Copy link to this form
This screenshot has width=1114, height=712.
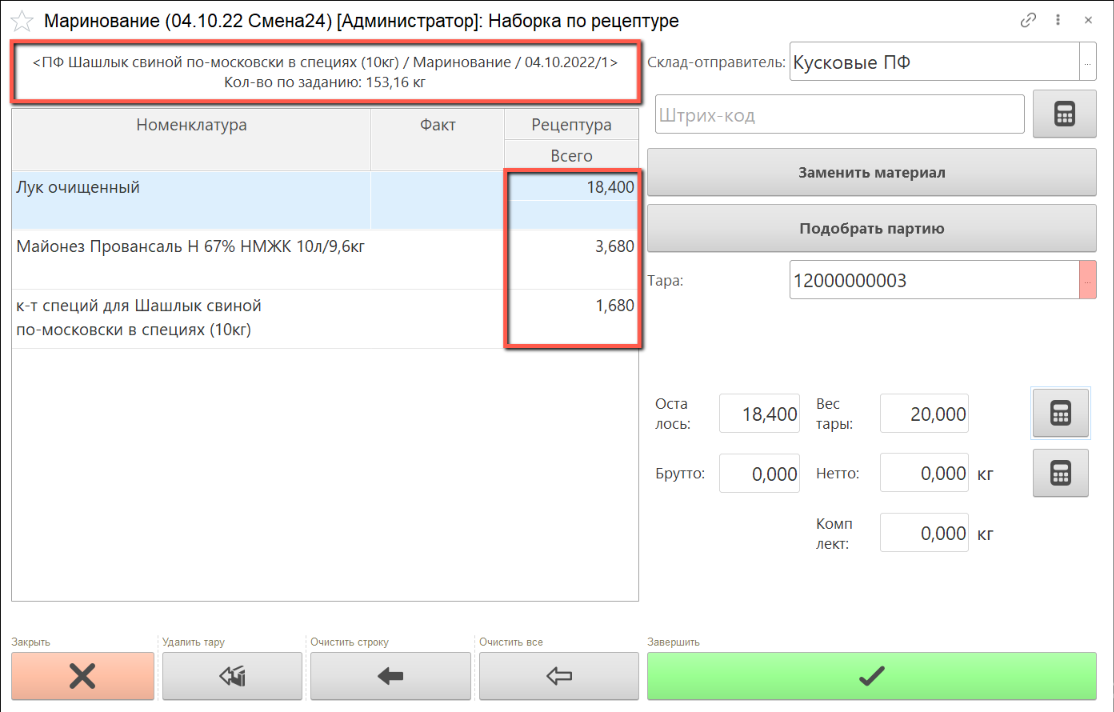1027,21
